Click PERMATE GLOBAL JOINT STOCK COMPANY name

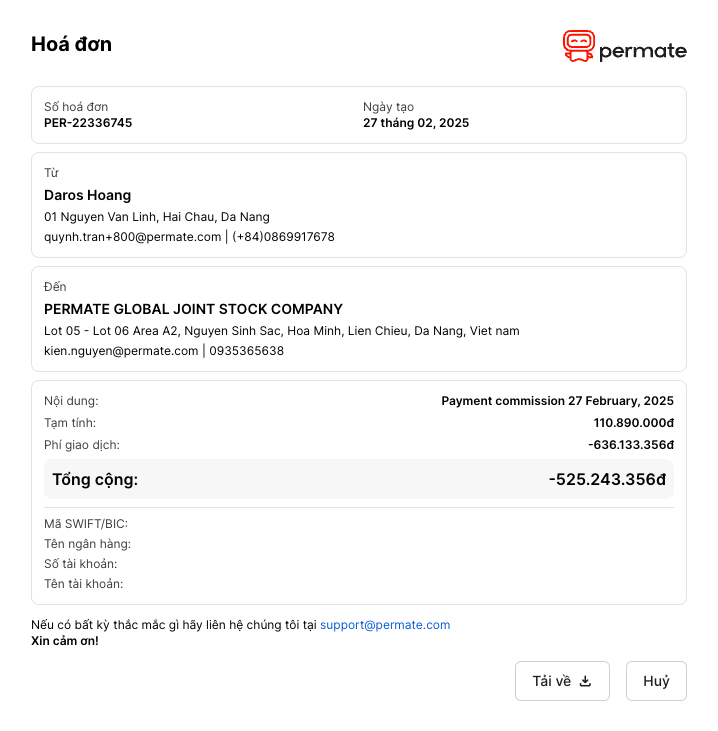click(193, 309)
